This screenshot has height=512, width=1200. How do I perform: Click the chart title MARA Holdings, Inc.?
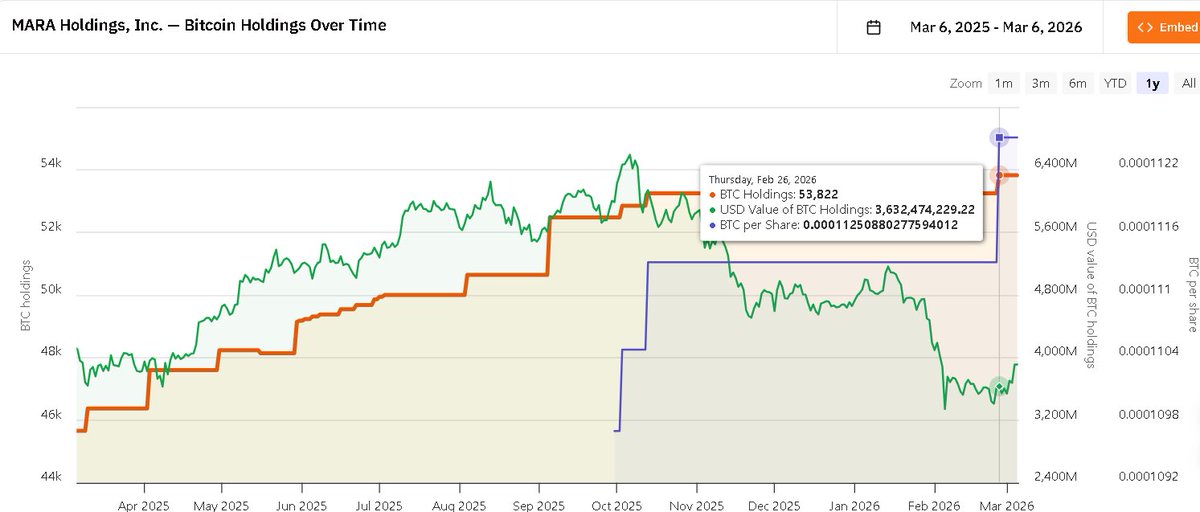(x=198, y=25)
